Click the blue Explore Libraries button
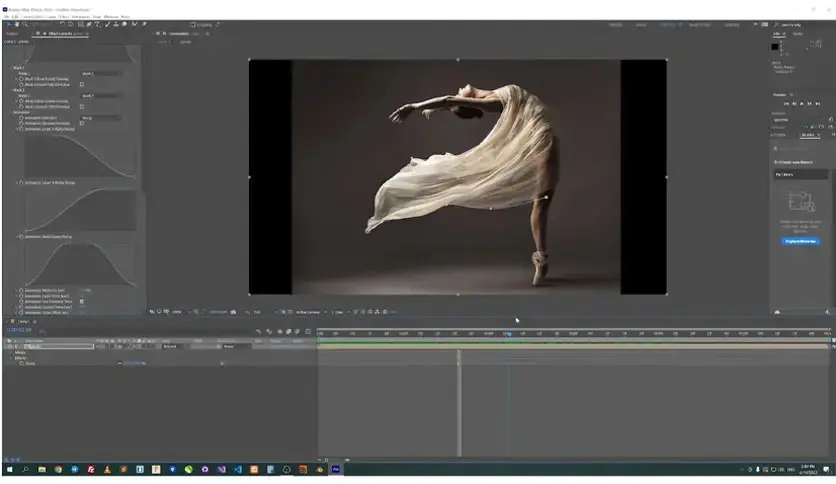 pos(800,241)
